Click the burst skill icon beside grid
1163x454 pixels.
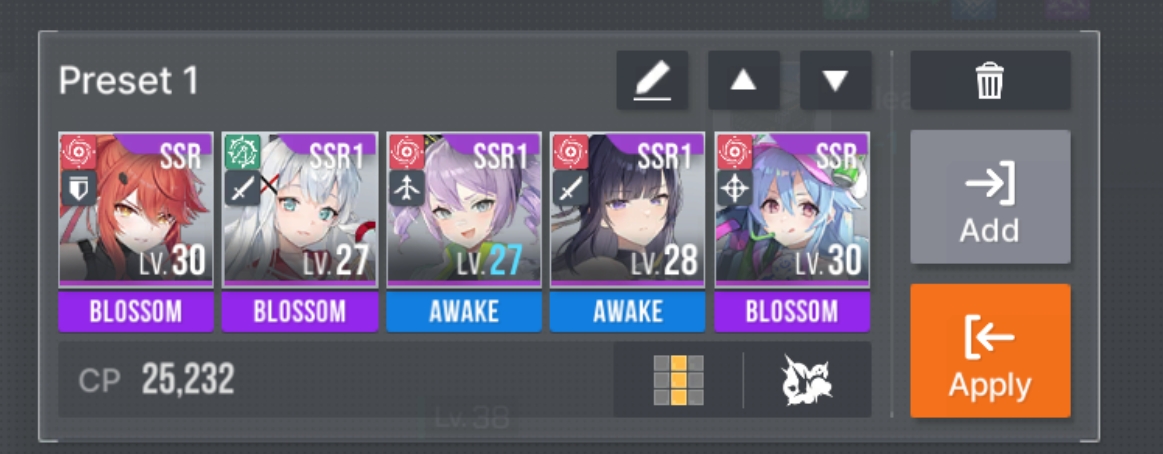pyautogui.click(x=808, y=380)
